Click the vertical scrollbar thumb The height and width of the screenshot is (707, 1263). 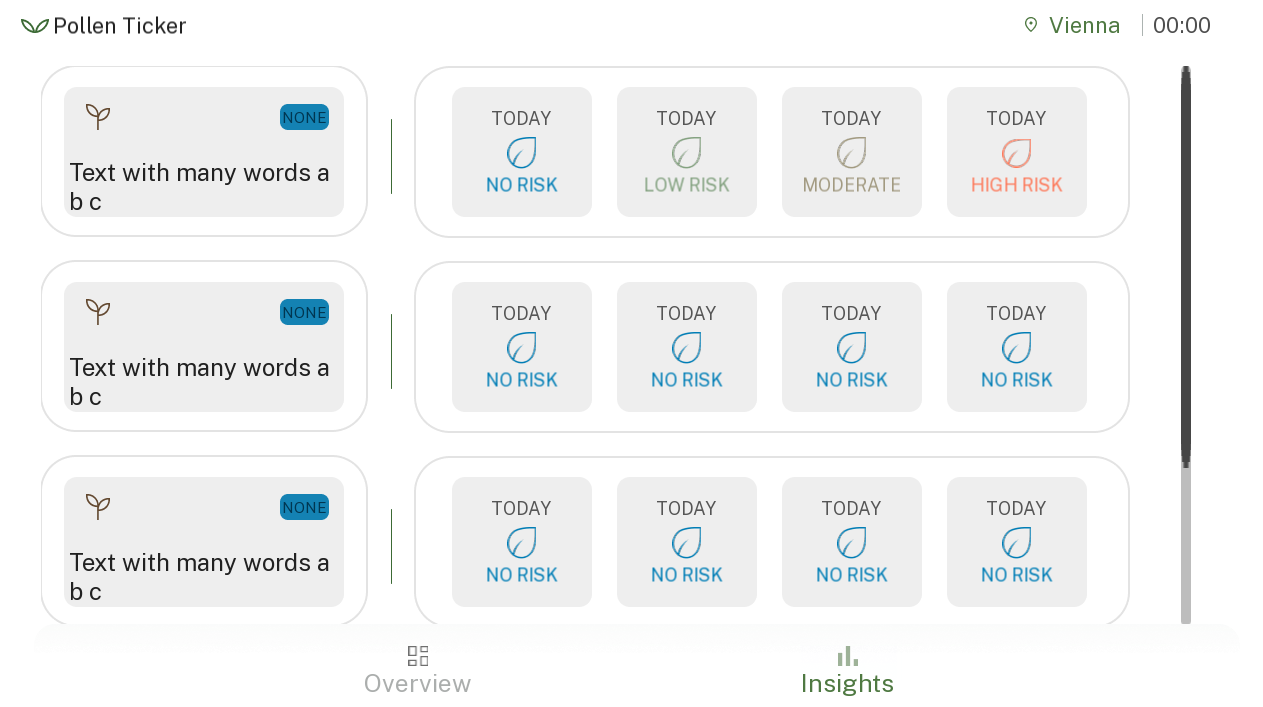[1186, 267]
